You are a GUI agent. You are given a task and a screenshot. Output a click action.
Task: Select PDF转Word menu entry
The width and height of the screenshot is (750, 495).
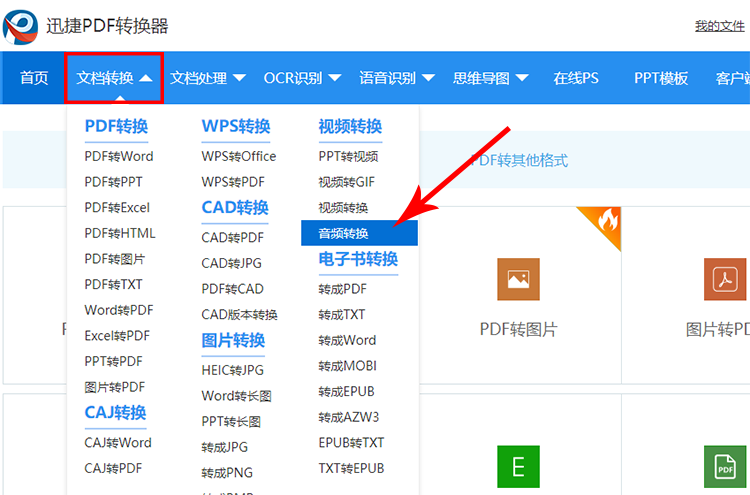[x=119, y=156]
